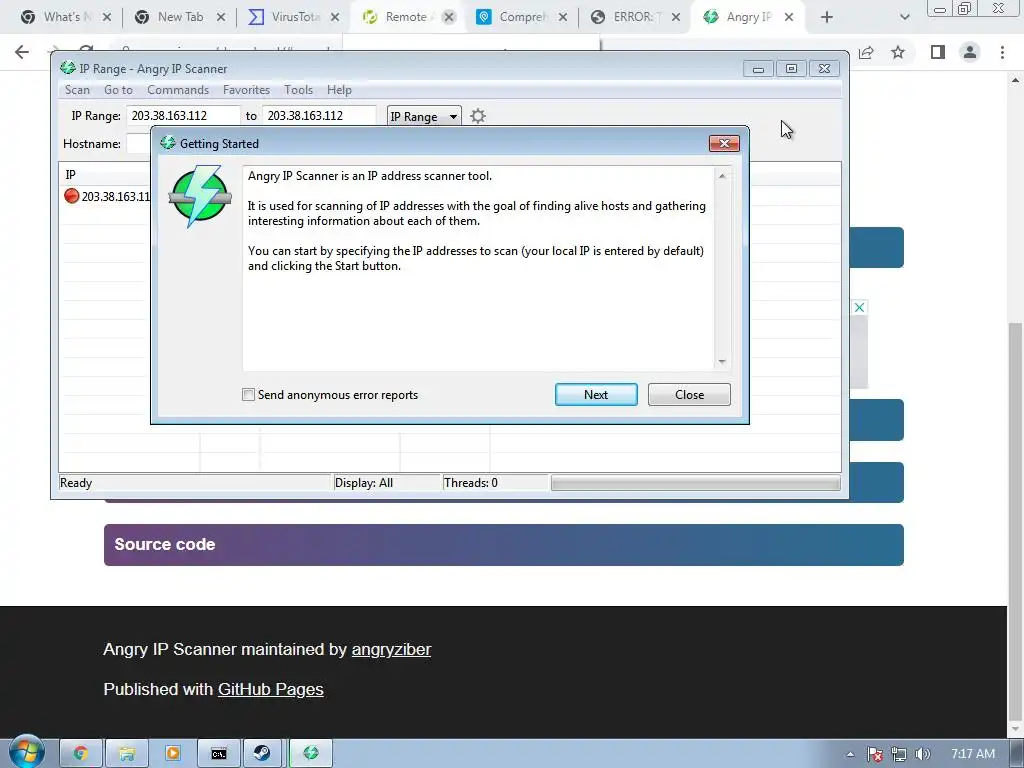Close the Getting Started dialog with the red X
Image resolution: width=1024 pixels, height=768 pixels.
tap(724, 144)
